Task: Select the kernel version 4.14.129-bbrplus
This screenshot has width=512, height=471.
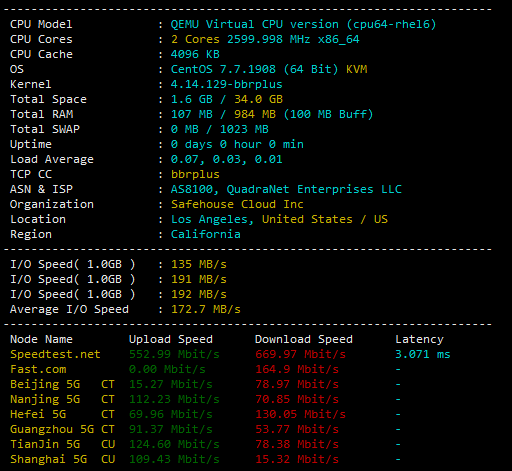Action: click(226, 84)
